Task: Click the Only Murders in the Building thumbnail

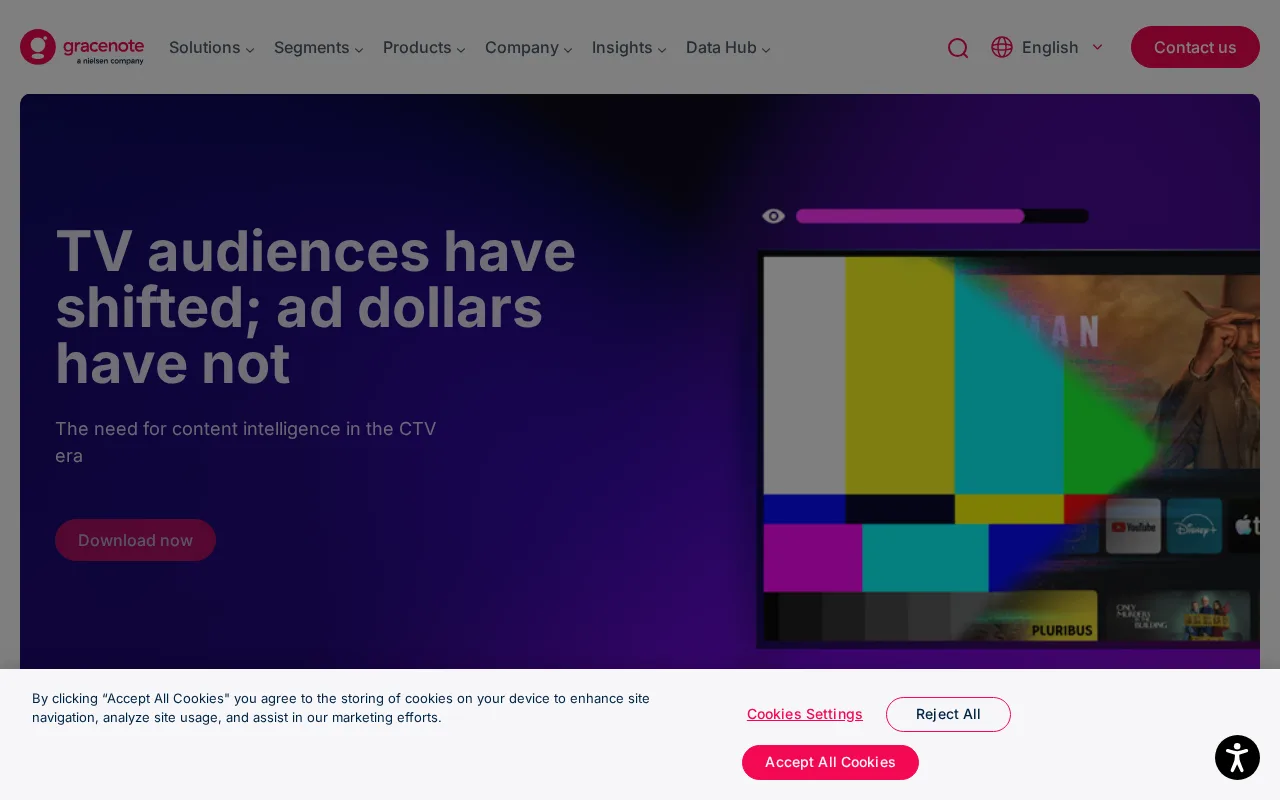Action: [1177, 616]
